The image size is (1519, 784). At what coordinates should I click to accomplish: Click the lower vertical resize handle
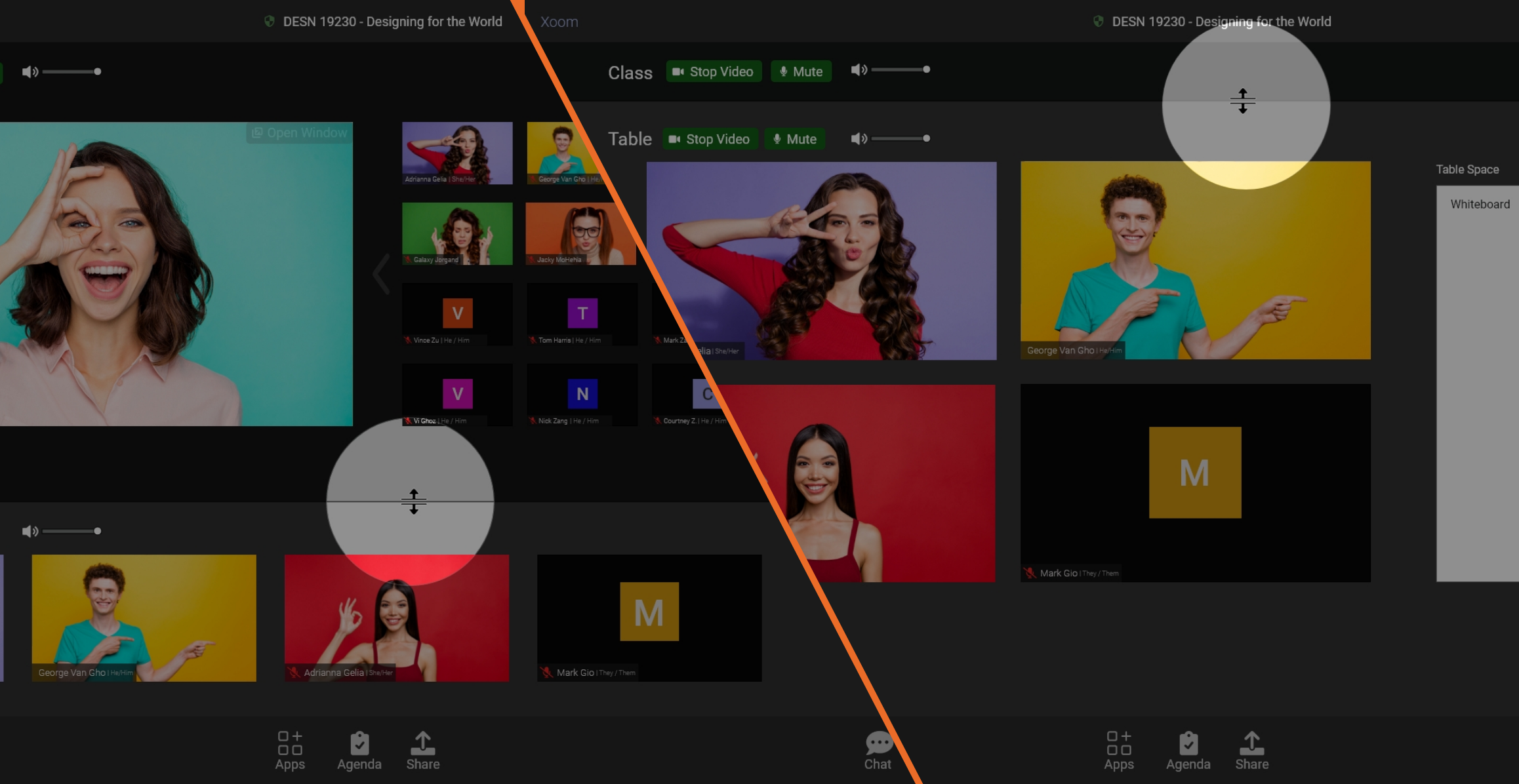click(413, 502)
